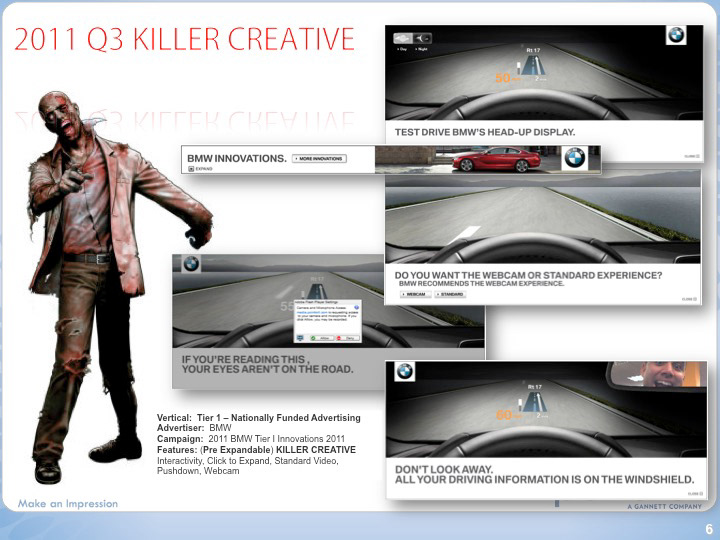This screenshot has height=540, width=720.
Task: Click the orange '60' speed readout in bottom ad
Action: point(504,415)
